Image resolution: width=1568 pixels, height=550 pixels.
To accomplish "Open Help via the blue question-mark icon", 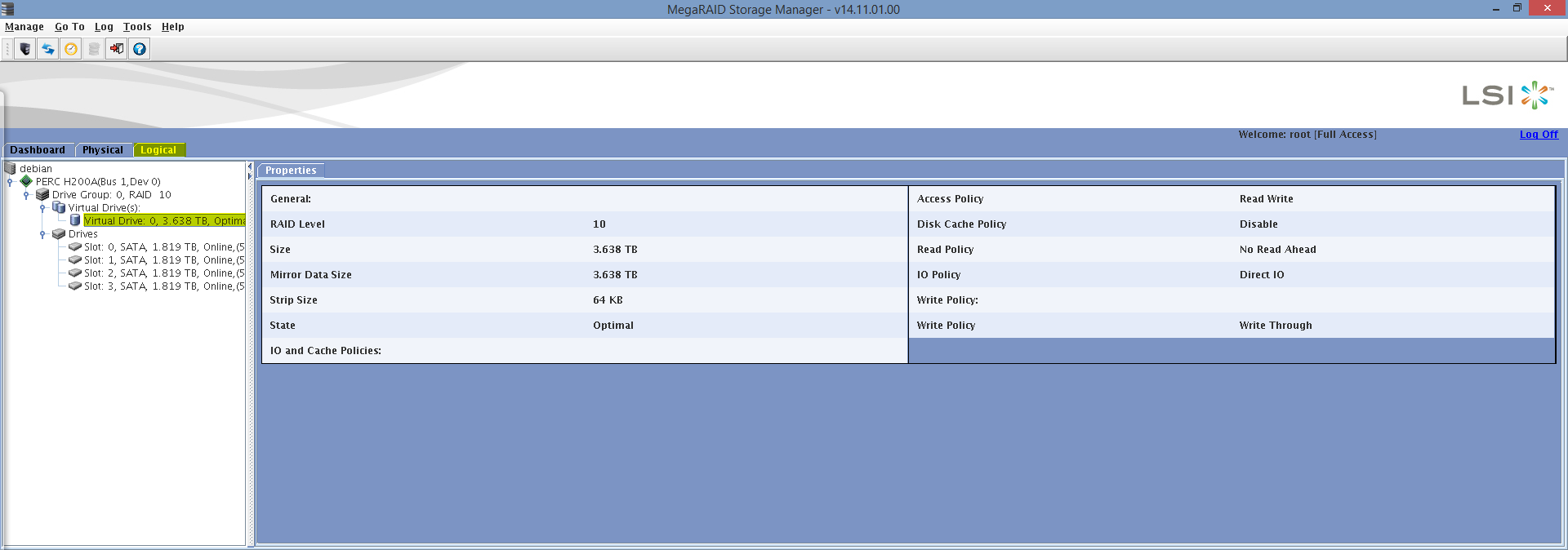I will [x=140, y=49].
